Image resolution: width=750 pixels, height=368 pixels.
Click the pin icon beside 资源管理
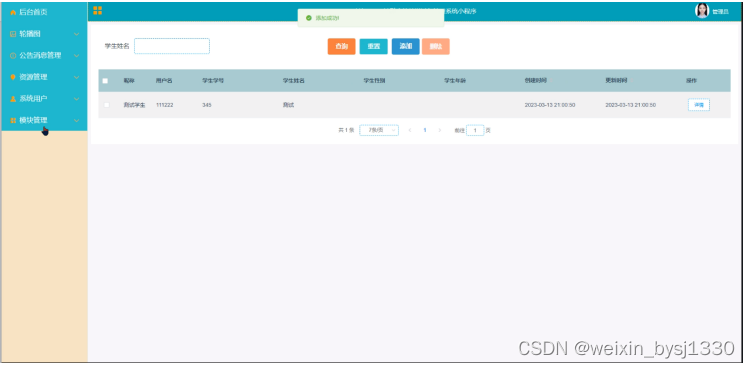(x=13, y=77)
